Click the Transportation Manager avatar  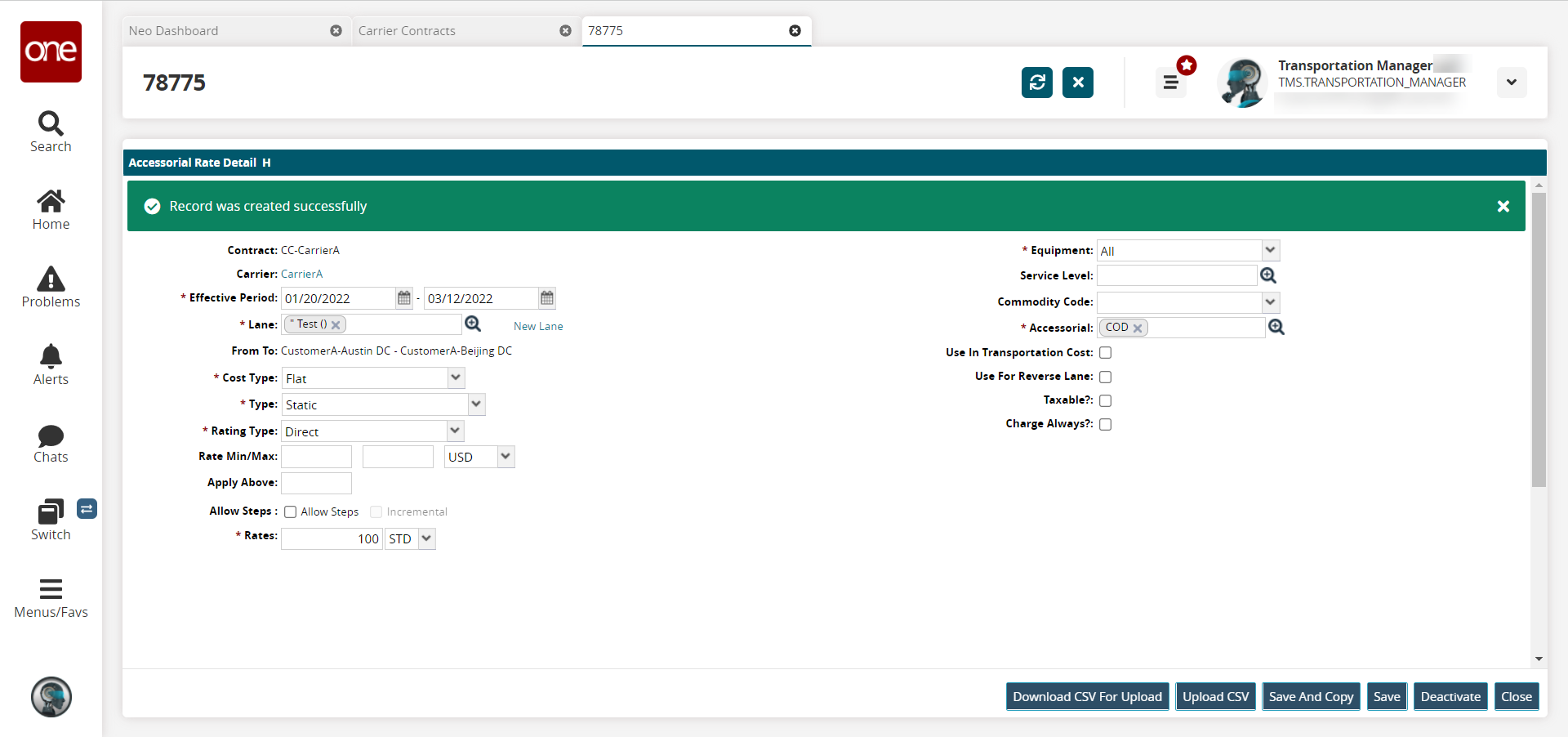pyautogui.click(x=1242, y=83)
